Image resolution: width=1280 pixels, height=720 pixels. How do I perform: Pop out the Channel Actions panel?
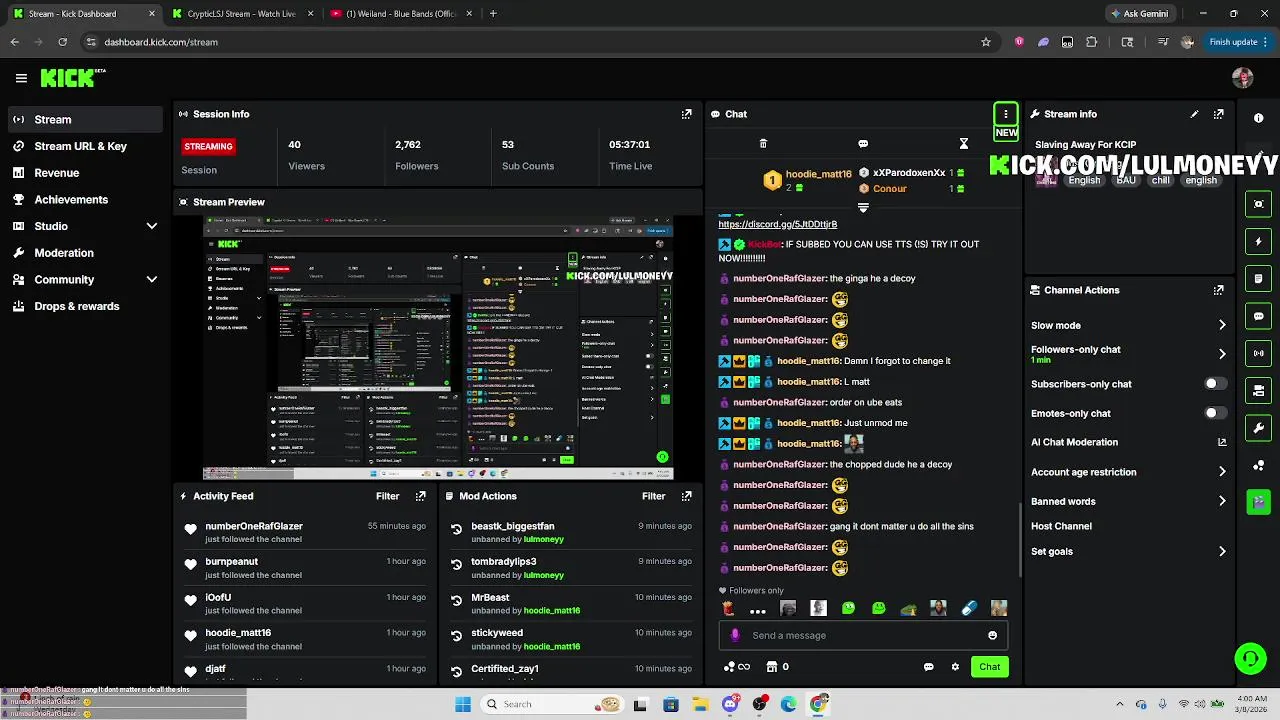pos(1218,290)
